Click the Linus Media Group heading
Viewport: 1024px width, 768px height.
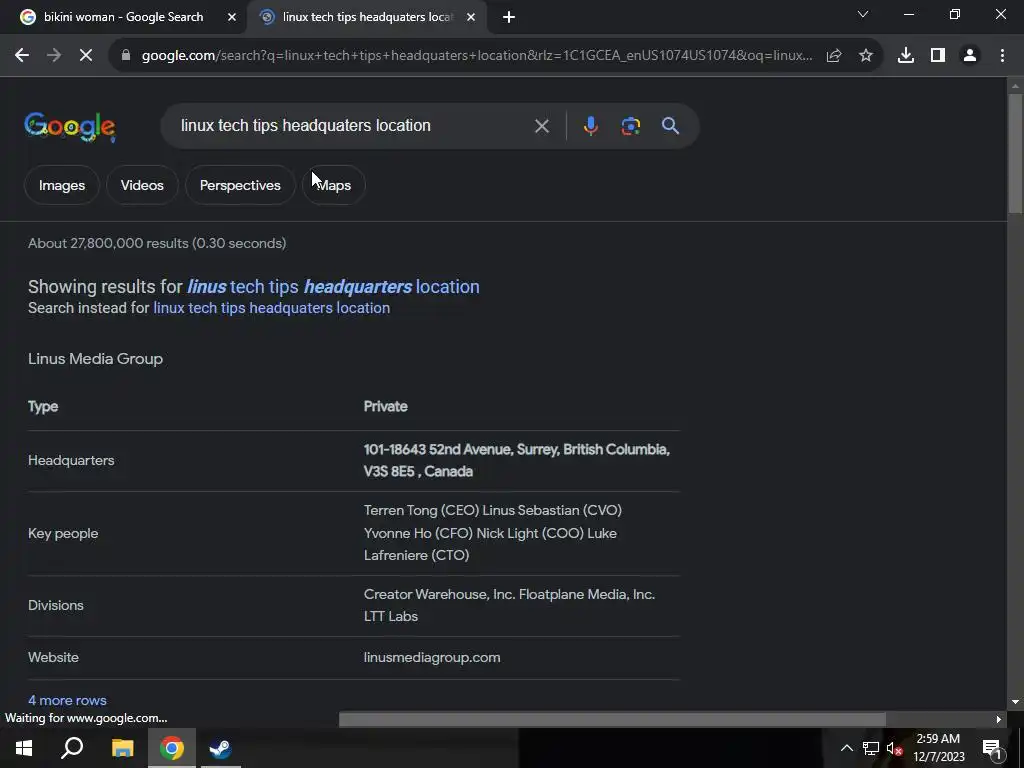click(95, 359)
